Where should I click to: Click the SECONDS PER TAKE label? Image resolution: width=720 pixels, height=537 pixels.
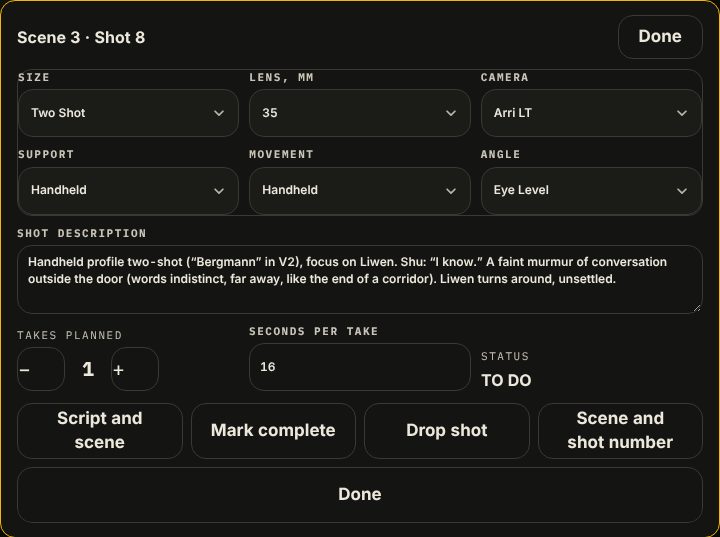314,331
